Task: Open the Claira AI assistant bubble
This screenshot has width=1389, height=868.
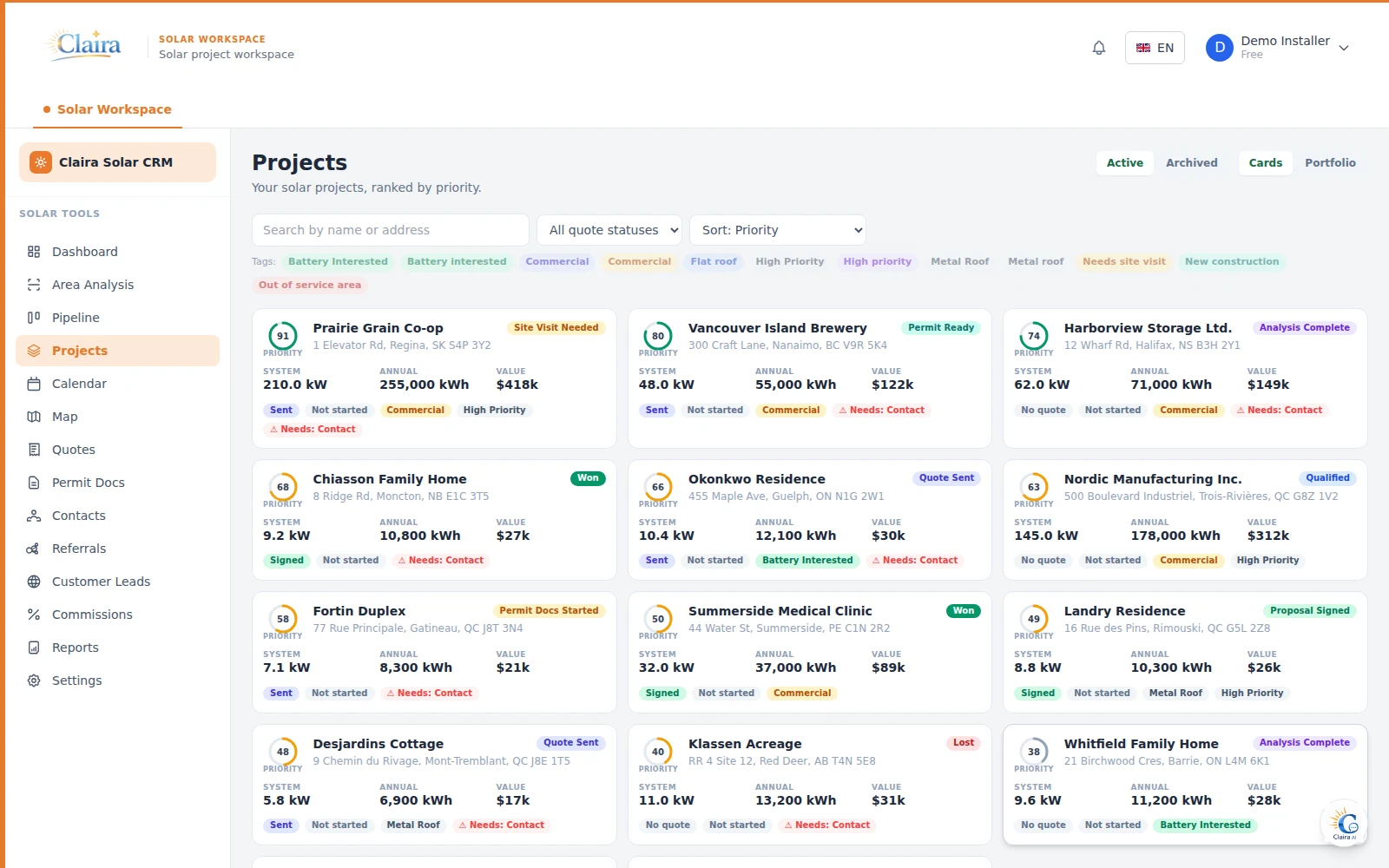Action: (1344, 823)
